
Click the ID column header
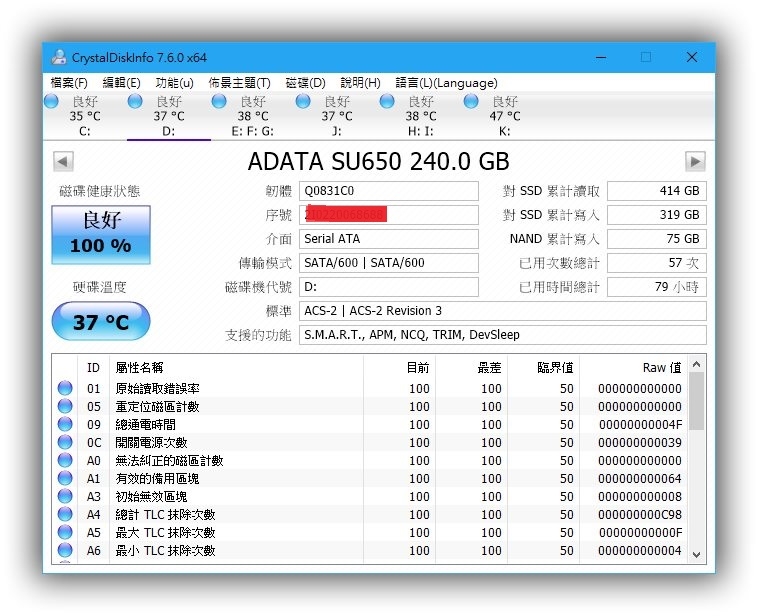pyautogui.click(x=93, y=367)
